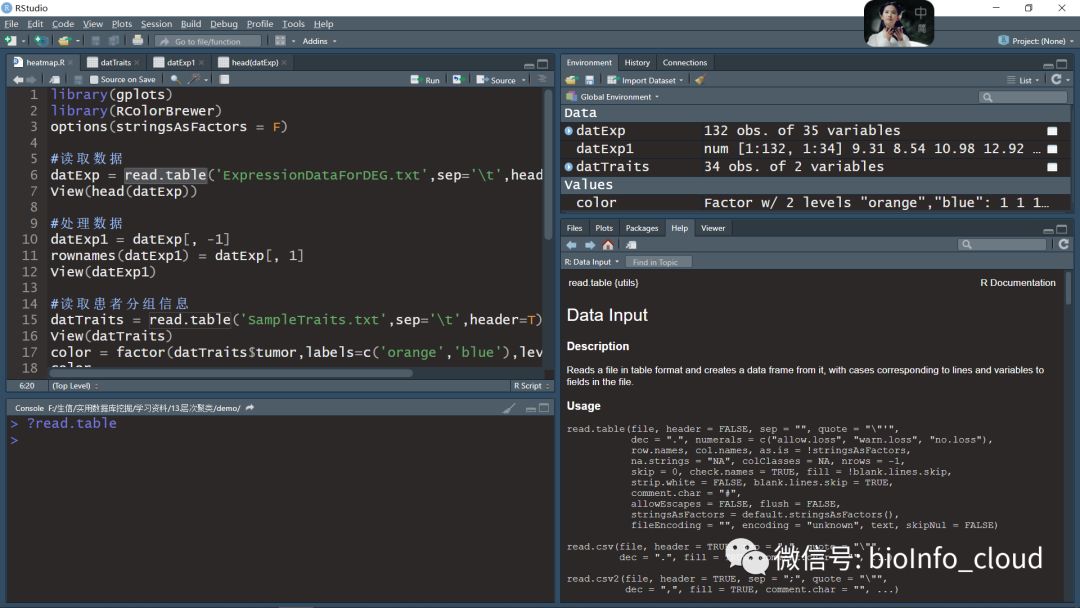This screenshot has width=1080, height=608.
Task: Refresh the Environment pane
Action: point(1057,80)
